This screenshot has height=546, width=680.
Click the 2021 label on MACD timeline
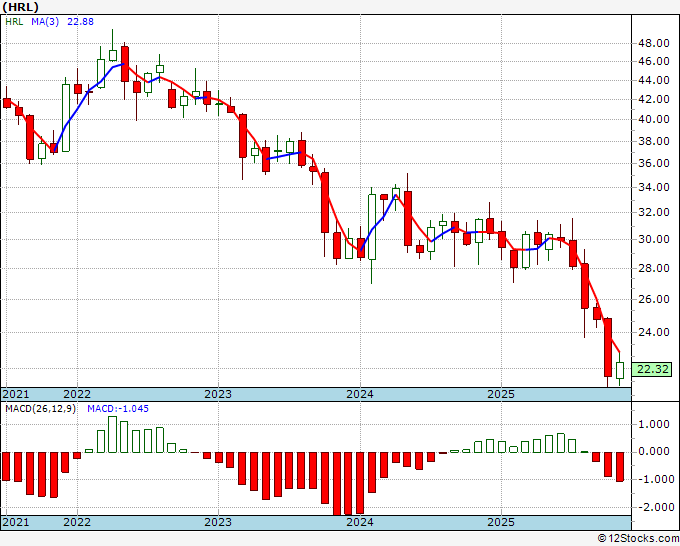[x=16, y=522]
